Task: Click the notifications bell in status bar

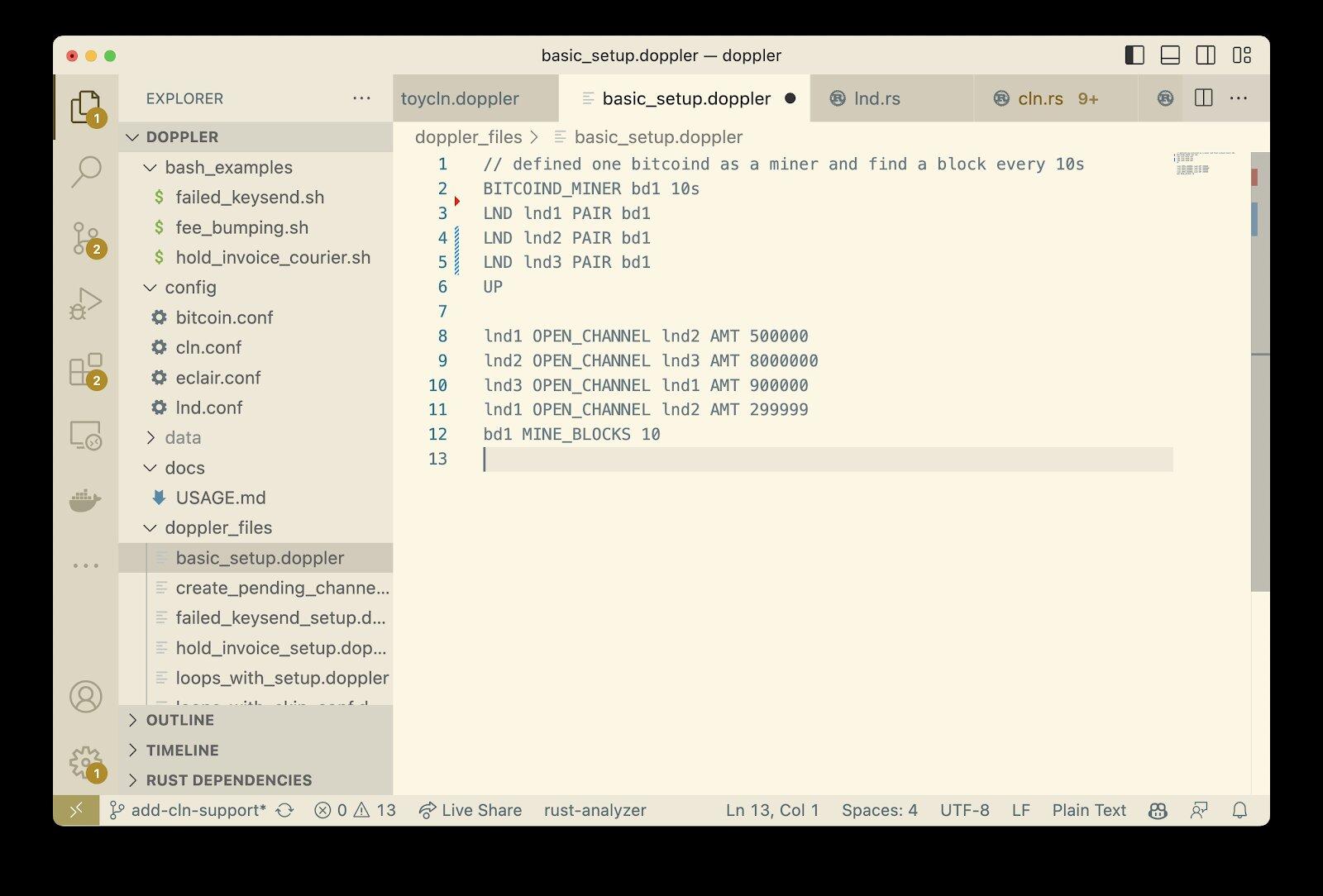Action: pyautogui.click(x=1240, y=810)
